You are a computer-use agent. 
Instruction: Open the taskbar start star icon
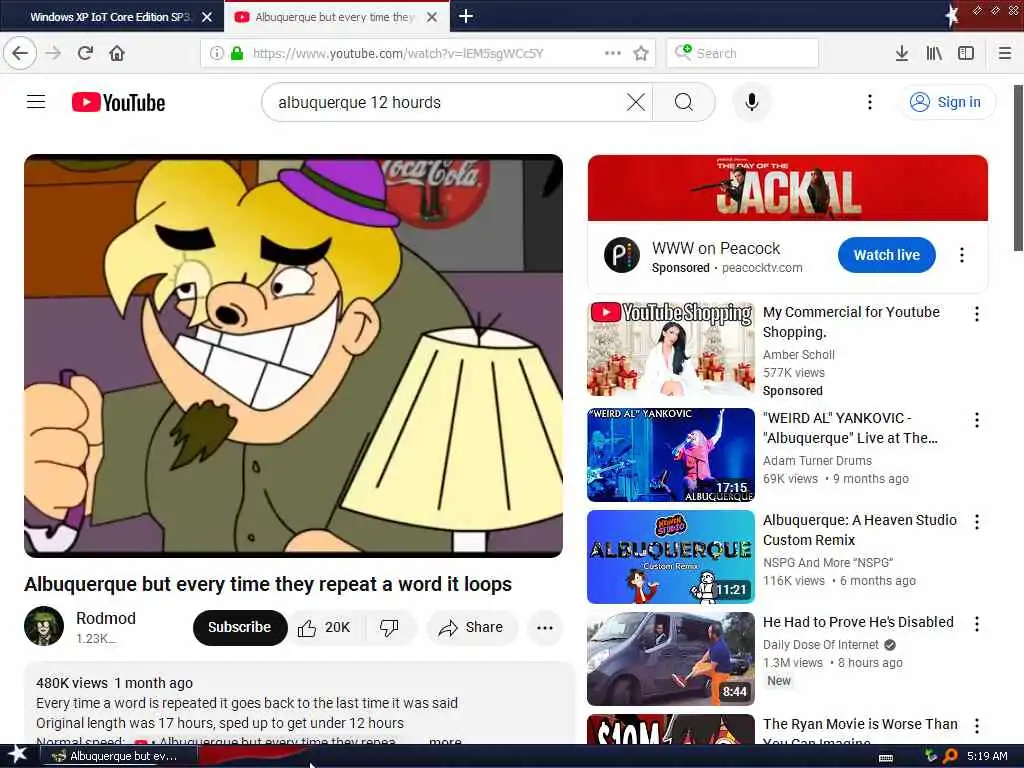17,755
